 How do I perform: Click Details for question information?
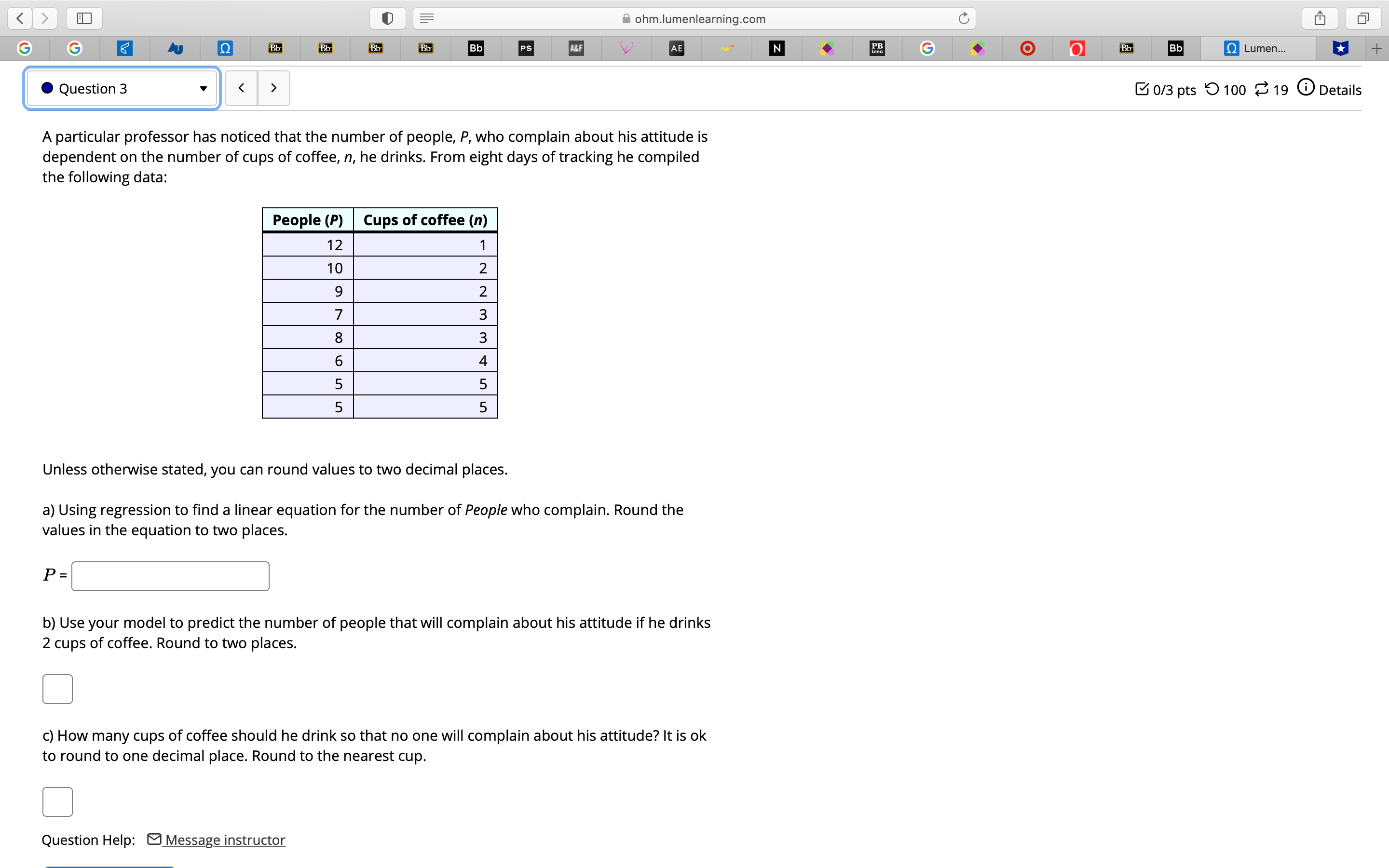tap(1340, 90)
